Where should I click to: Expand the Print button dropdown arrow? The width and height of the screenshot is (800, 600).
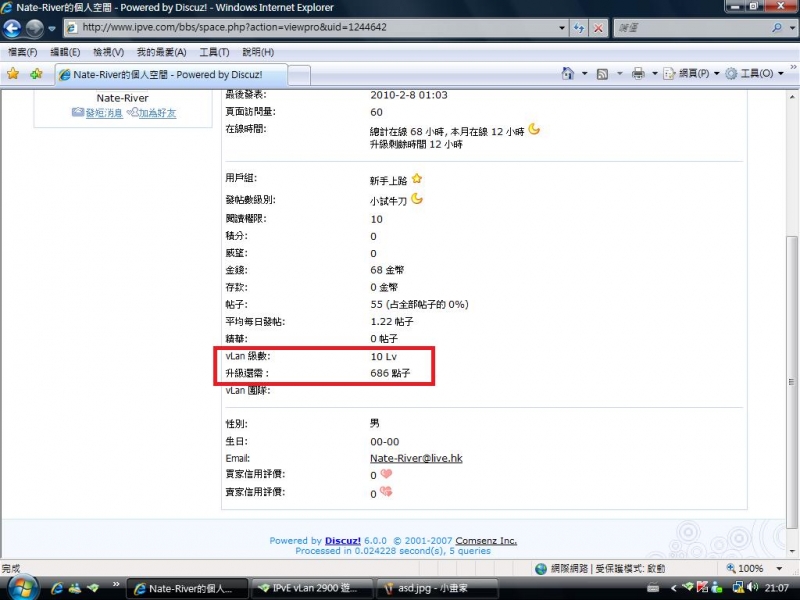coord(655,74)
